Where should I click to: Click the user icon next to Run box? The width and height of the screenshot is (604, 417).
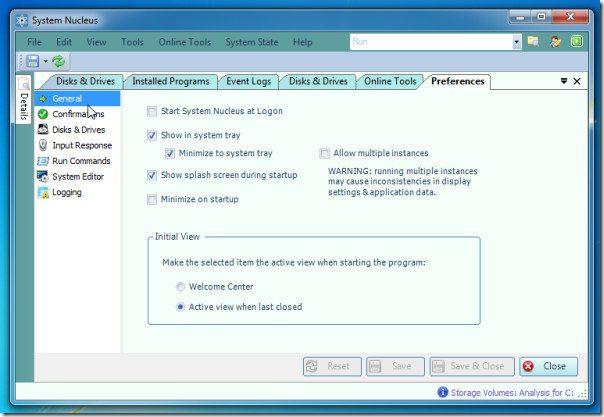pyautogui.click(x=555, y=41)
